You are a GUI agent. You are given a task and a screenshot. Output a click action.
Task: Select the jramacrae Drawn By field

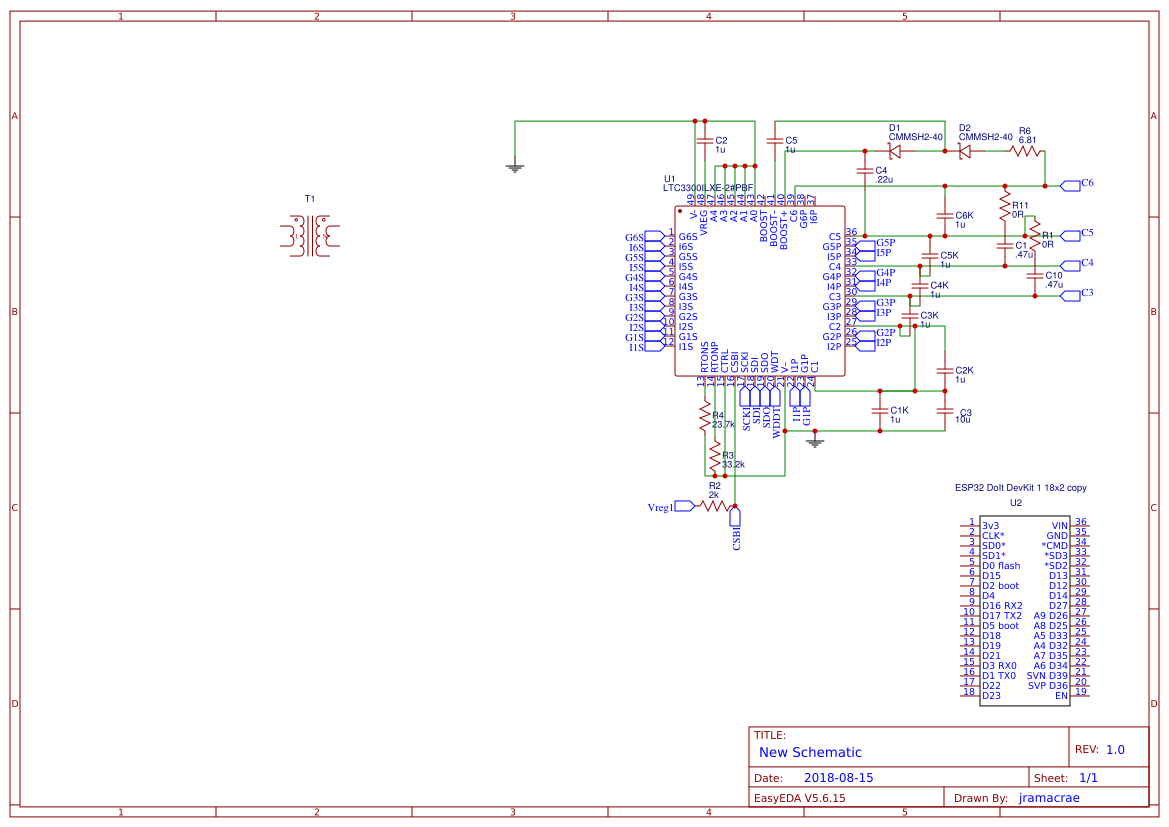(1048, 798)
